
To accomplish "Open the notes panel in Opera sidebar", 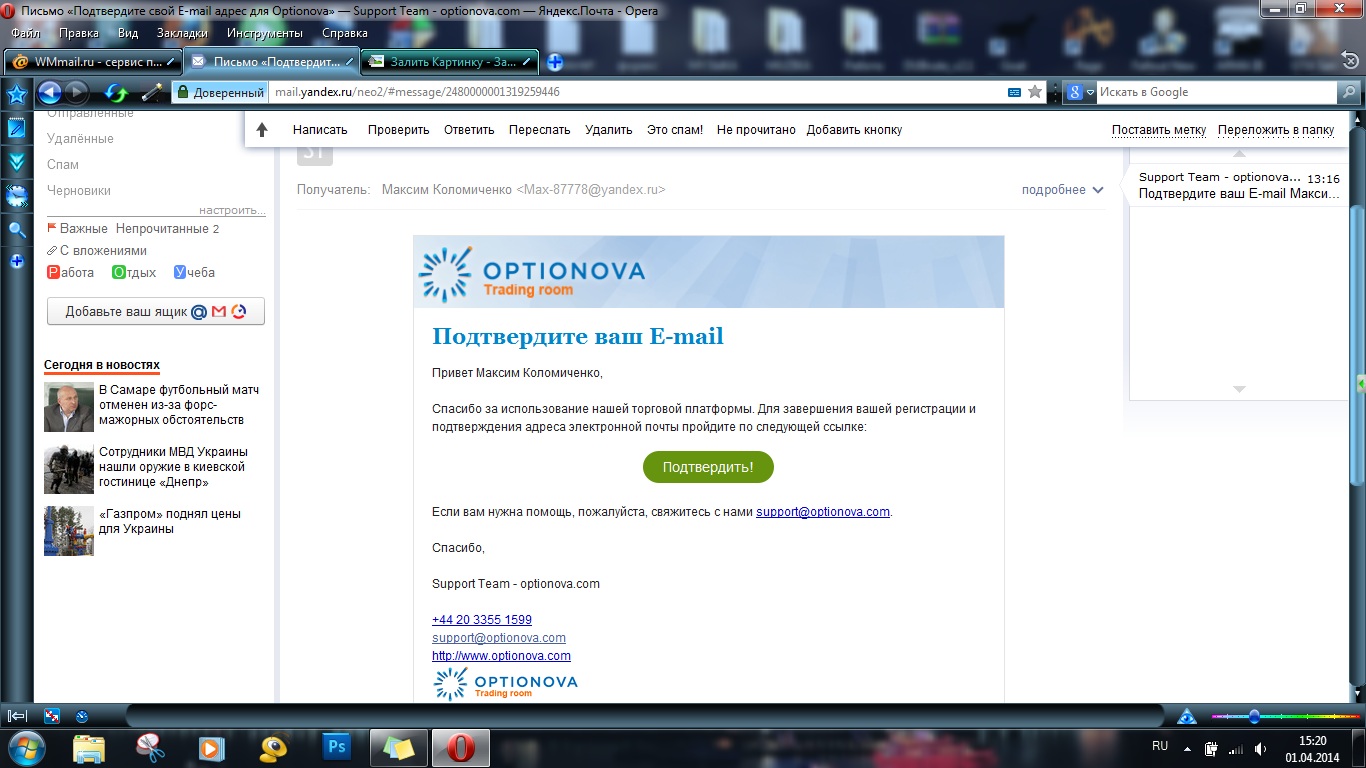I will [x=16, y=128].
